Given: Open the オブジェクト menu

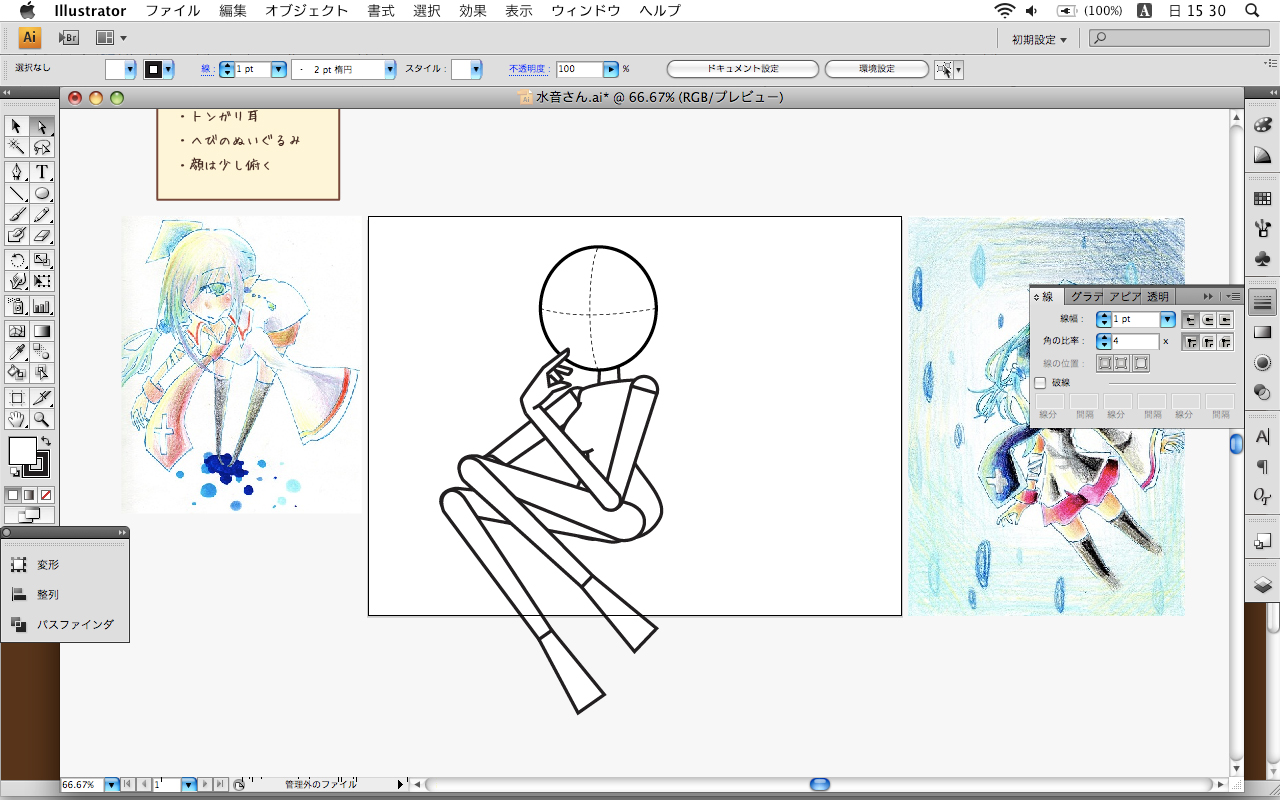Looking at the screenshot, I should click(x=307, y=11).
